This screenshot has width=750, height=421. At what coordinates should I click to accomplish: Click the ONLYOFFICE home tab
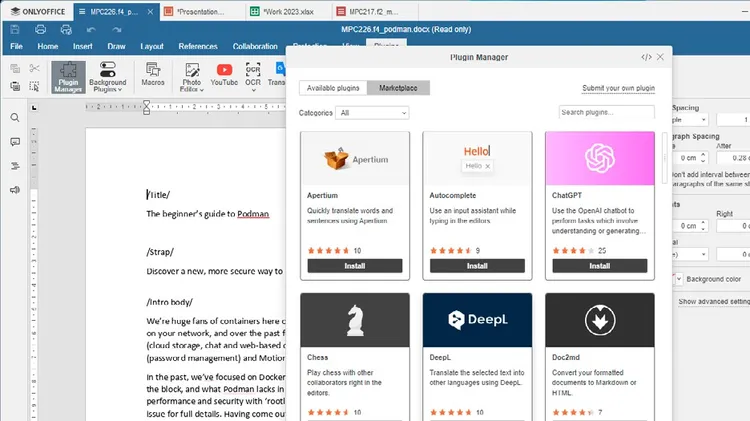point(38,11)
